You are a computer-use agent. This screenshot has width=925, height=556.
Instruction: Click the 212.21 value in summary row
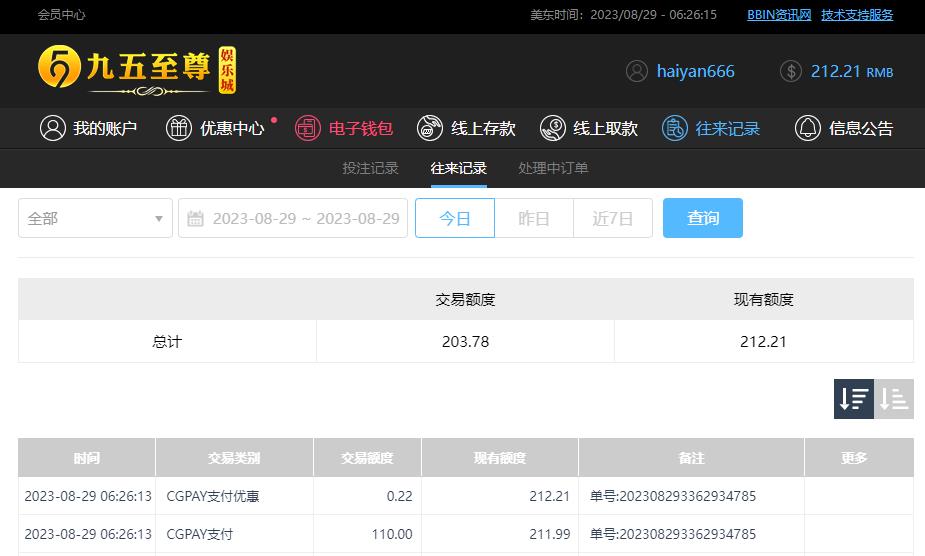[x=763, y=342]
